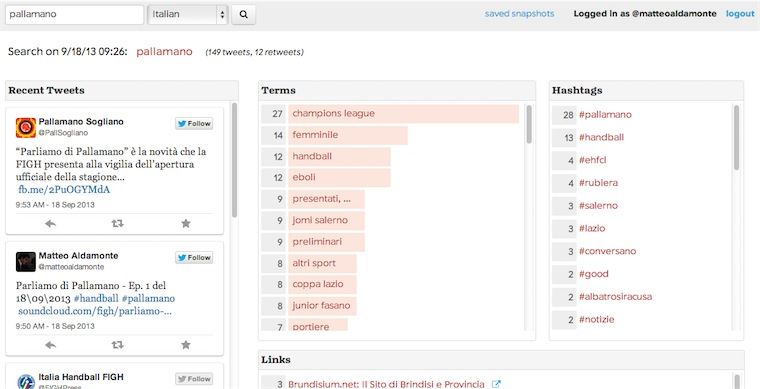Image resolution: width=760 pixels, height=389 pixels.
Task: Open saved snapshots
Action: [519, 14]
